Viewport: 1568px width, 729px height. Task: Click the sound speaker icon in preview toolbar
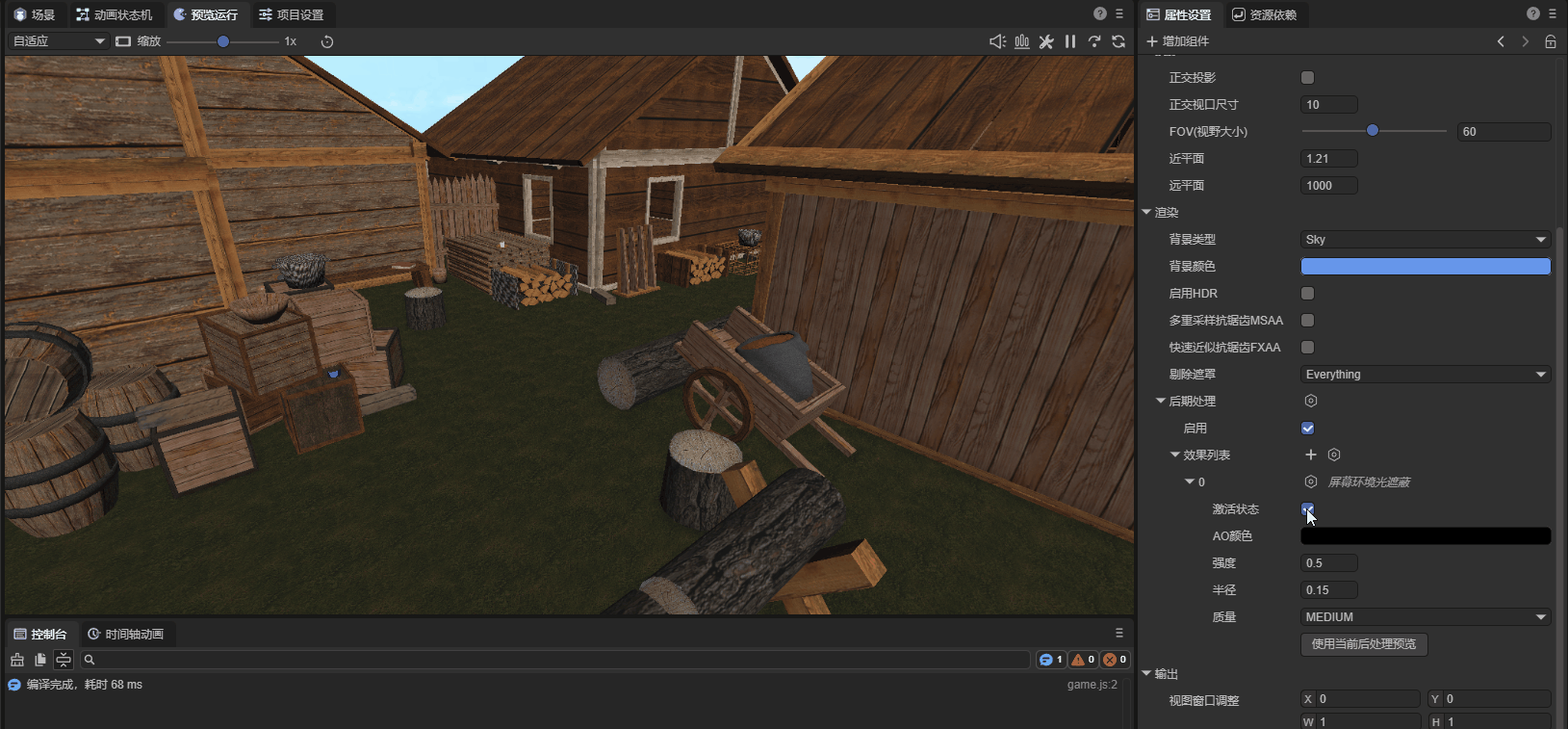[997, 41]
